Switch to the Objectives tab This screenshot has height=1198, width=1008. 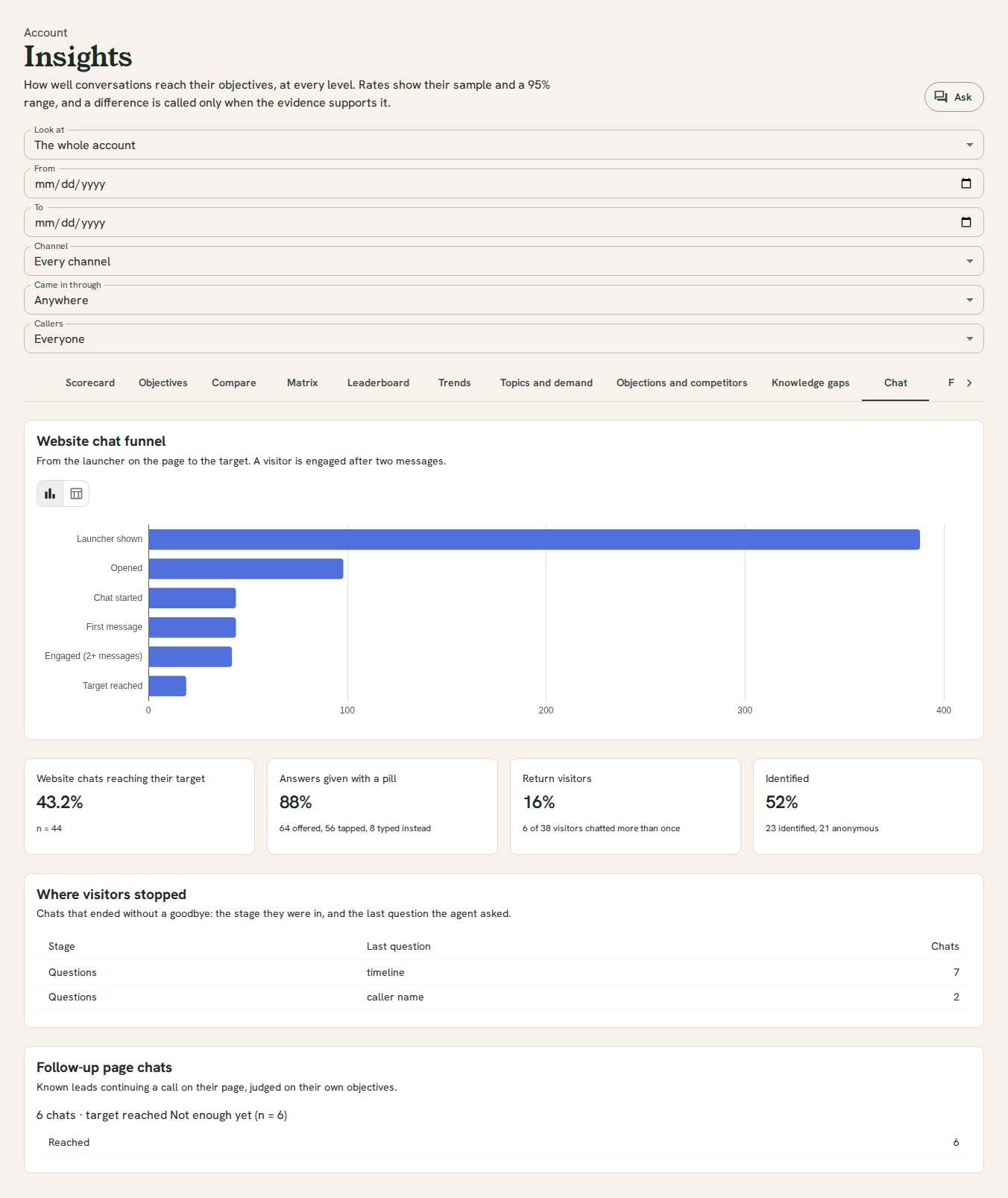(163, 382)
